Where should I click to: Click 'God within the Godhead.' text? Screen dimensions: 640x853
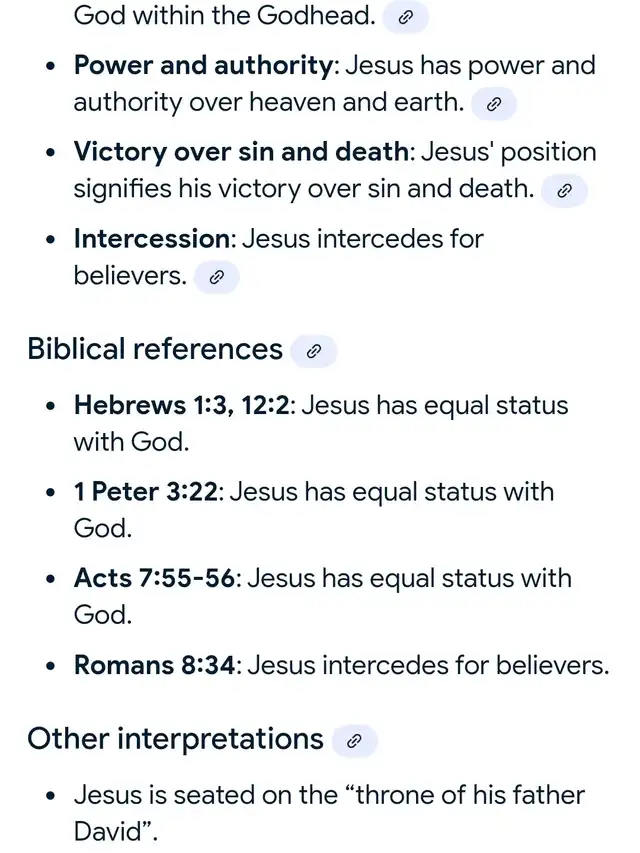pyautogui.click(x=225, y=16)
